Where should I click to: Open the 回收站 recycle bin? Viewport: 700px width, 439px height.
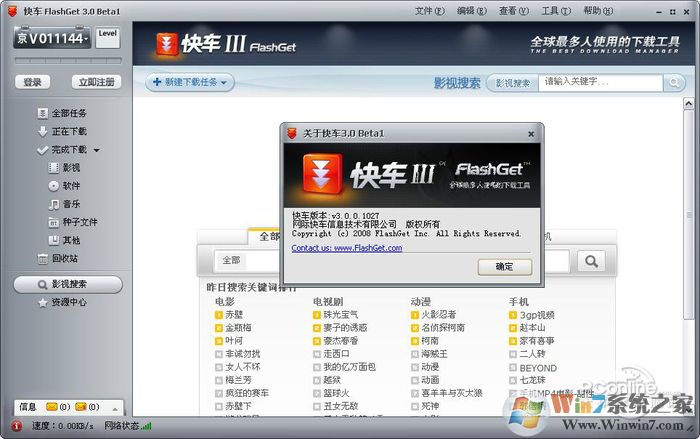[42, 258]
